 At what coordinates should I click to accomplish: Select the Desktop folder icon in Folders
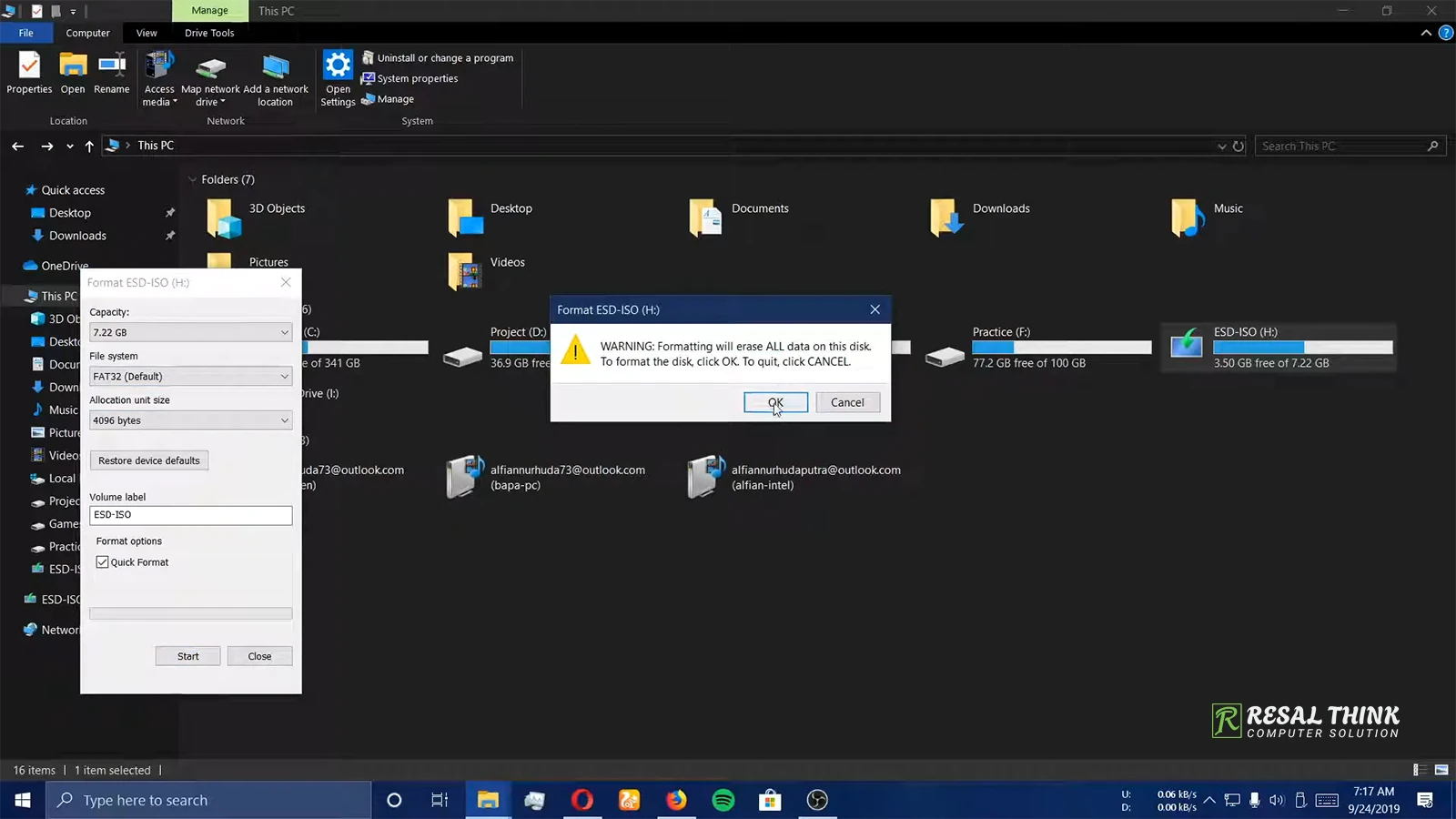tap(466, 218)
